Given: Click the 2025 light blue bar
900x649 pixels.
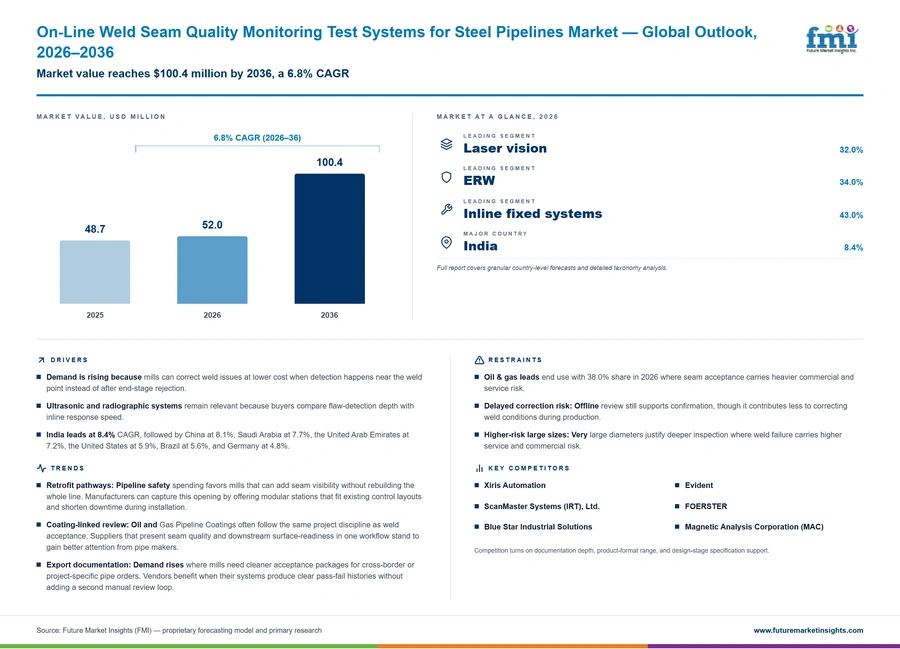Looking at the screenshot, I should pyautogui.click(x=95, y=272).
